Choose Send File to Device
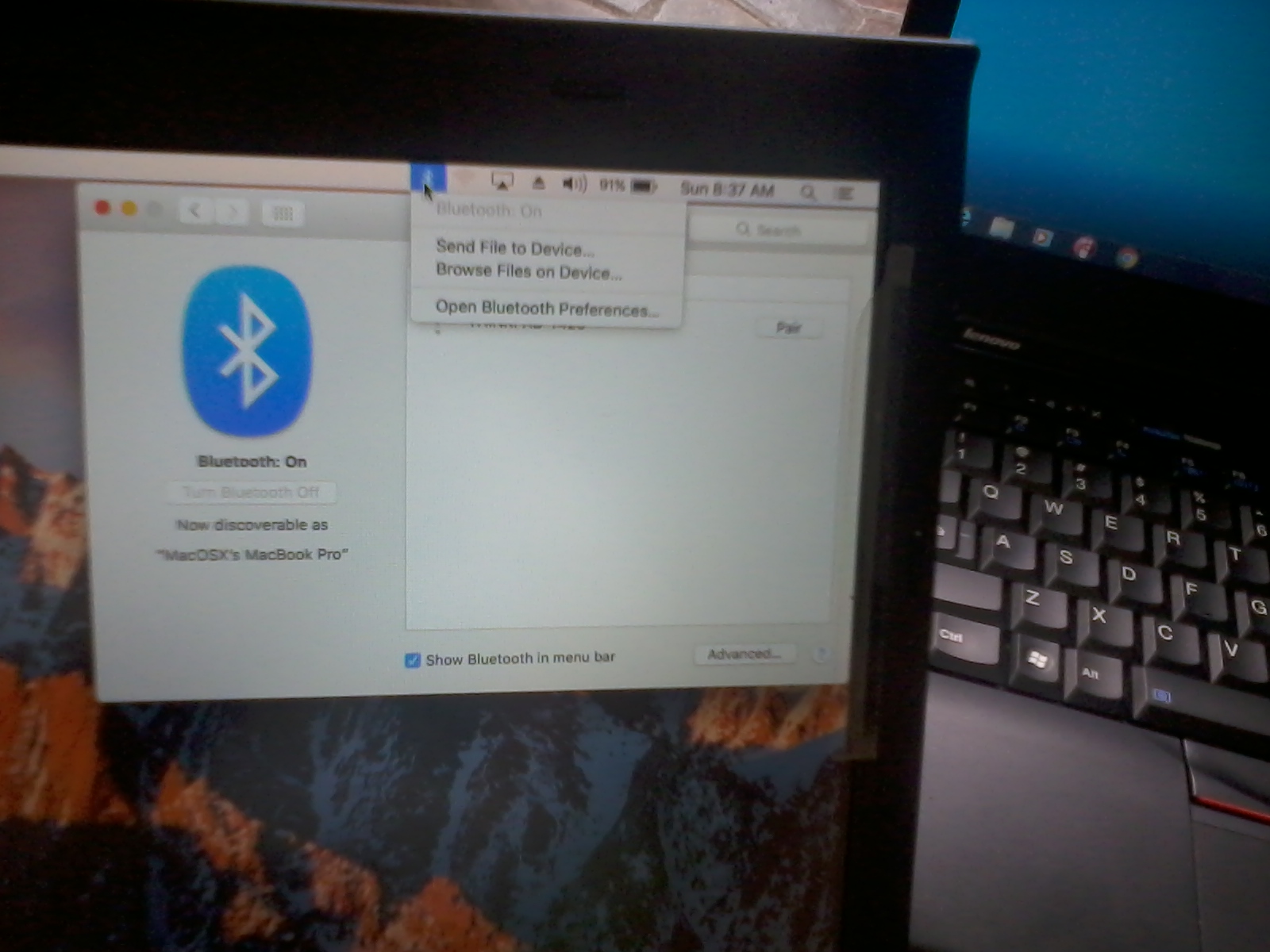Screen dimensions: 1270x952 click(514, 248)
